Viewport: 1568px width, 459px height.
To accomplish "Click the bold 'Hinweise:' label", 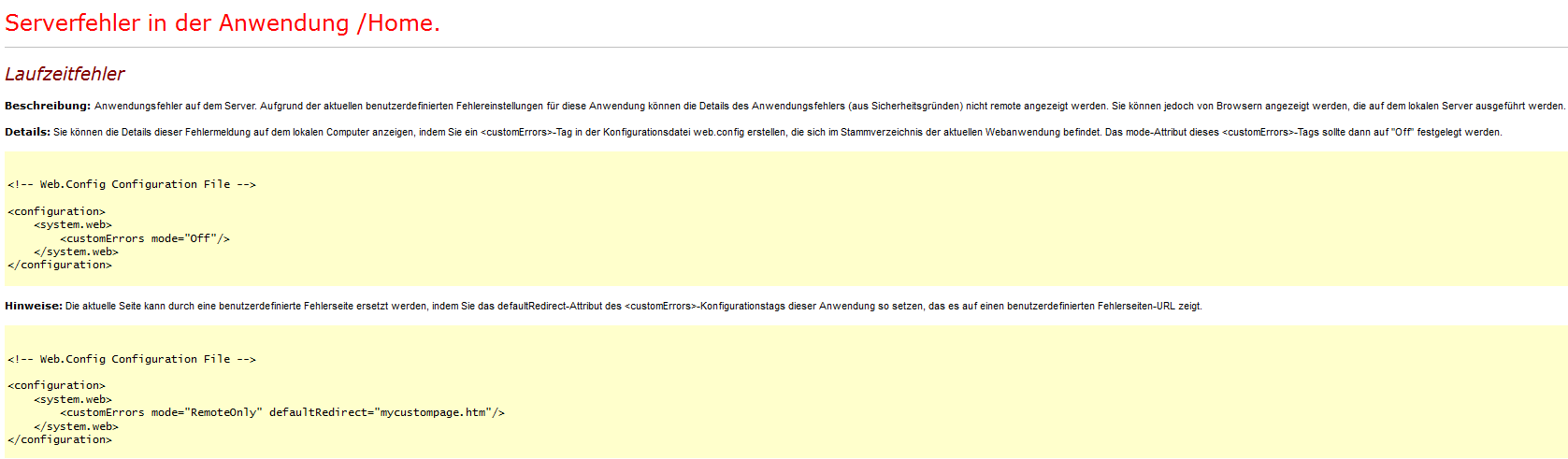I will point(34,306).
